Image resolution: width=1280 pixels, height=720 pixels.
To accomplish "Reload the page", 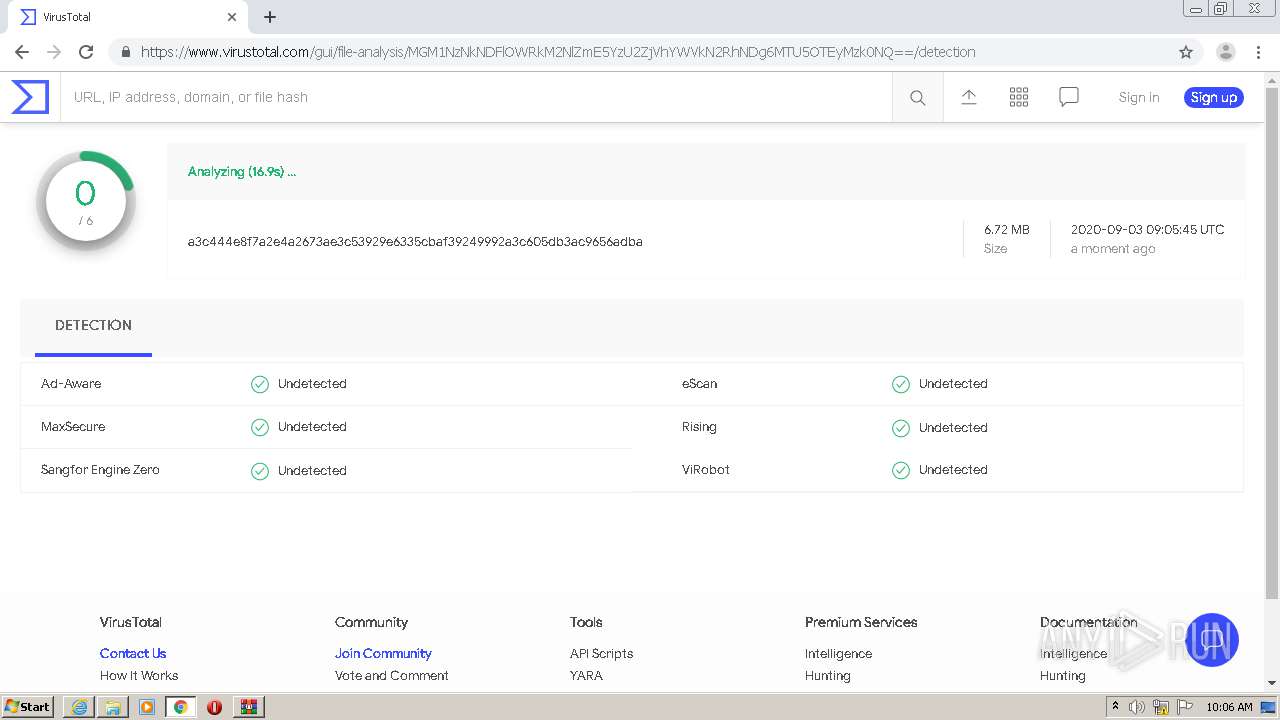I will pos(86,52).
